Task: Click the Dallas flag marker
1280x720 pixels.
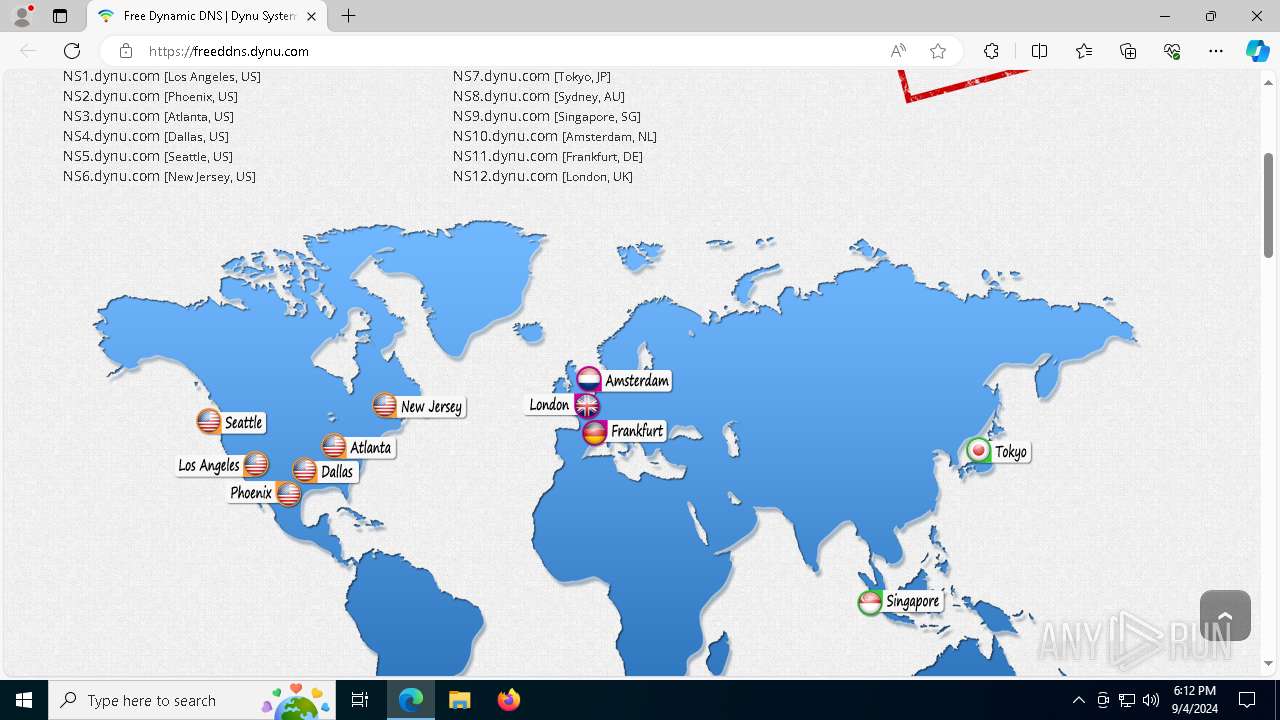Action: 305,471
